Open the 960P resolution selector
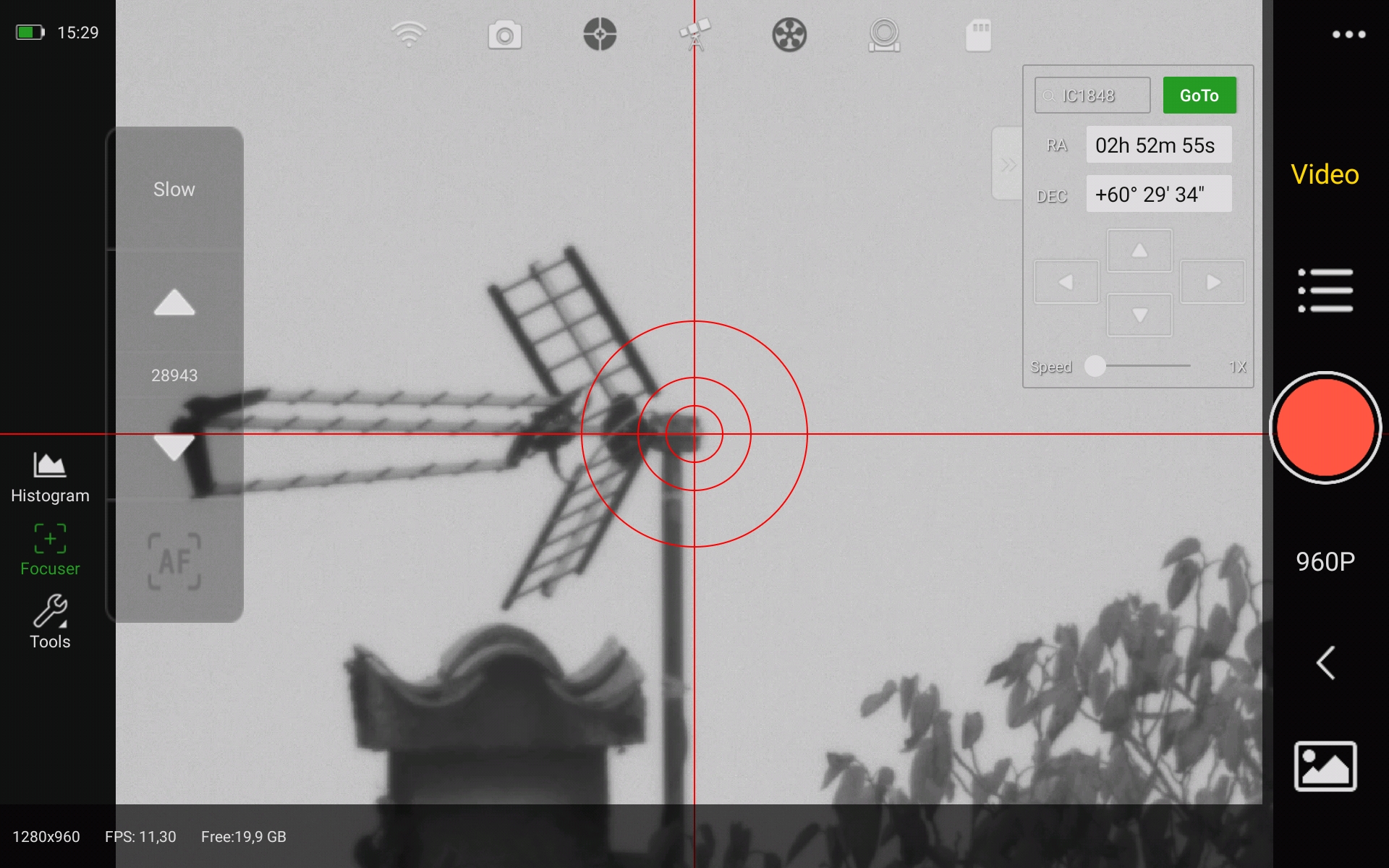The height and width of the screenshot is (868, 1389). click(1324, 561)
